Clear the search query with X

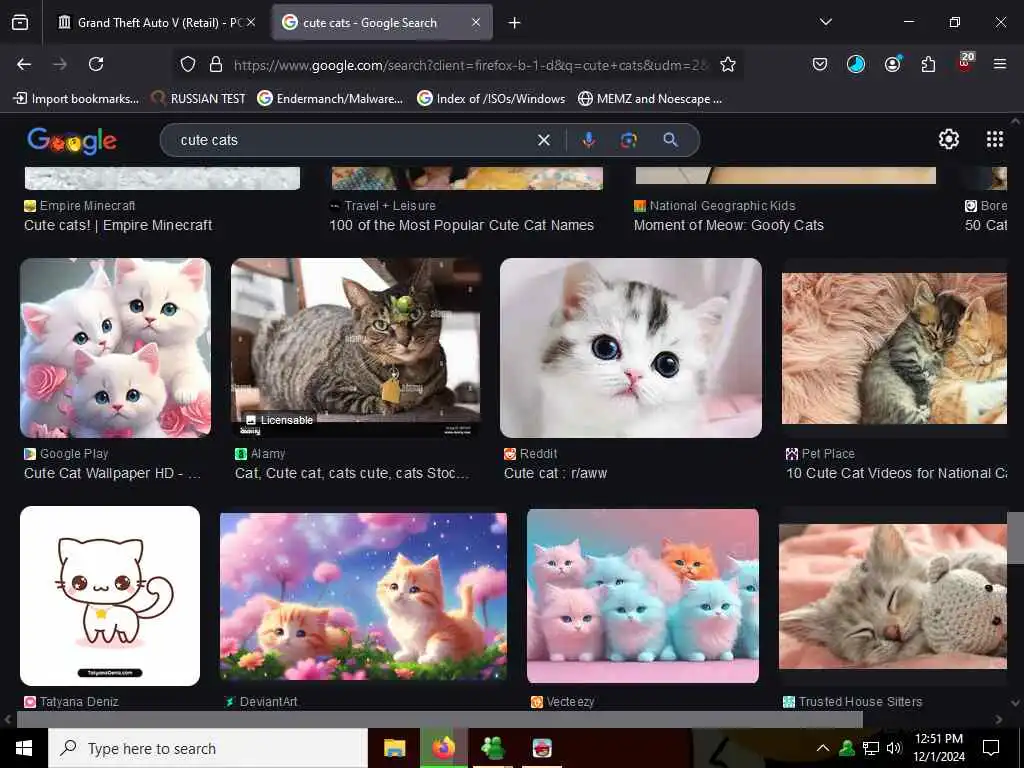click(x=543, y=140)
